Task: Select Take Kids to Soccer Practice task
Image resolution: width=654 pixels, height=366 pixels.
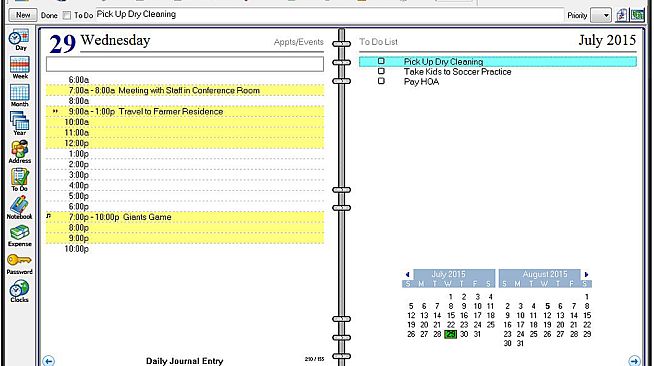Action: coord(457,72)
